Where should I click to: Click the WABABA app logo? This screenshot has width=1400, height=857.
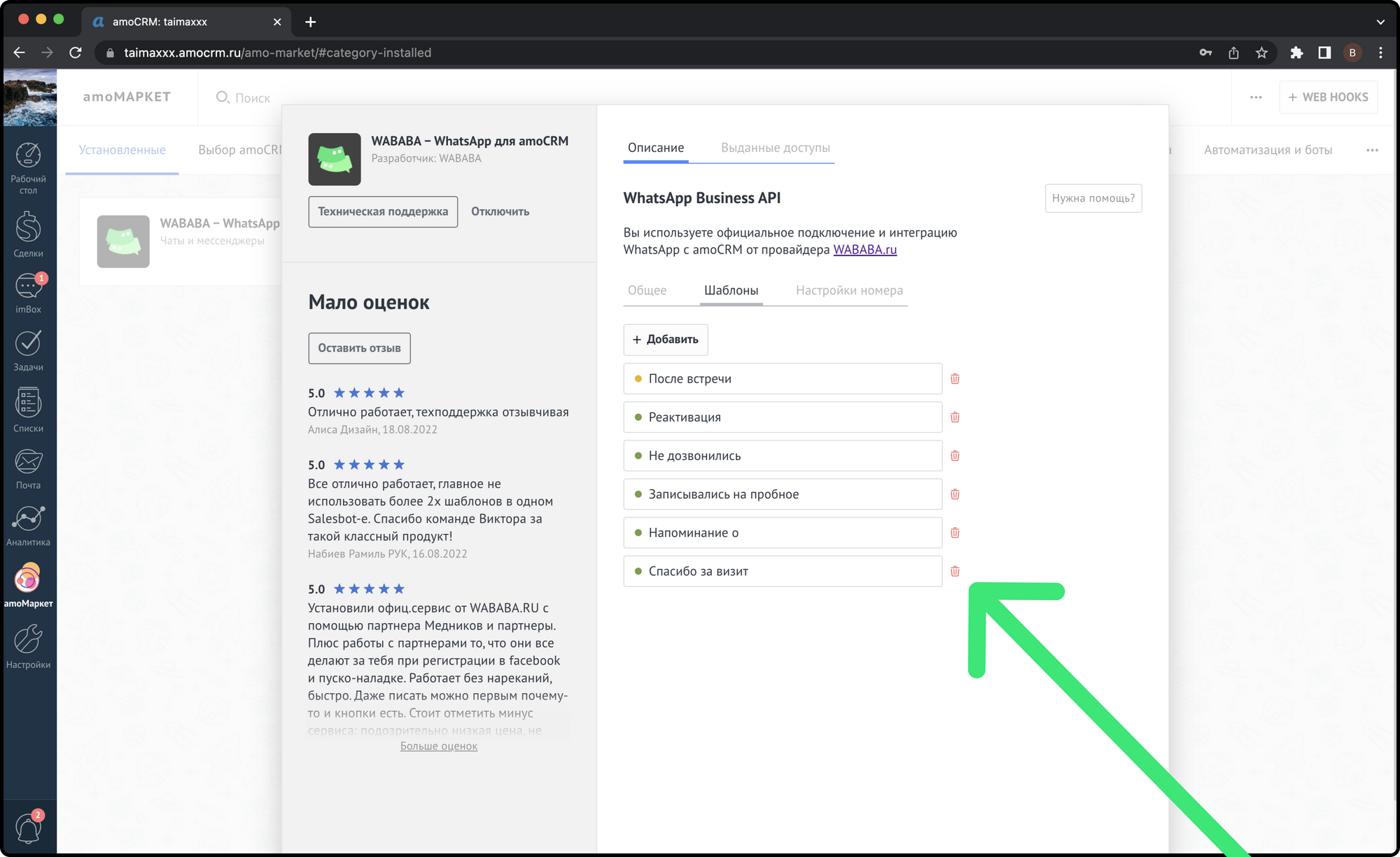point(335,159)
